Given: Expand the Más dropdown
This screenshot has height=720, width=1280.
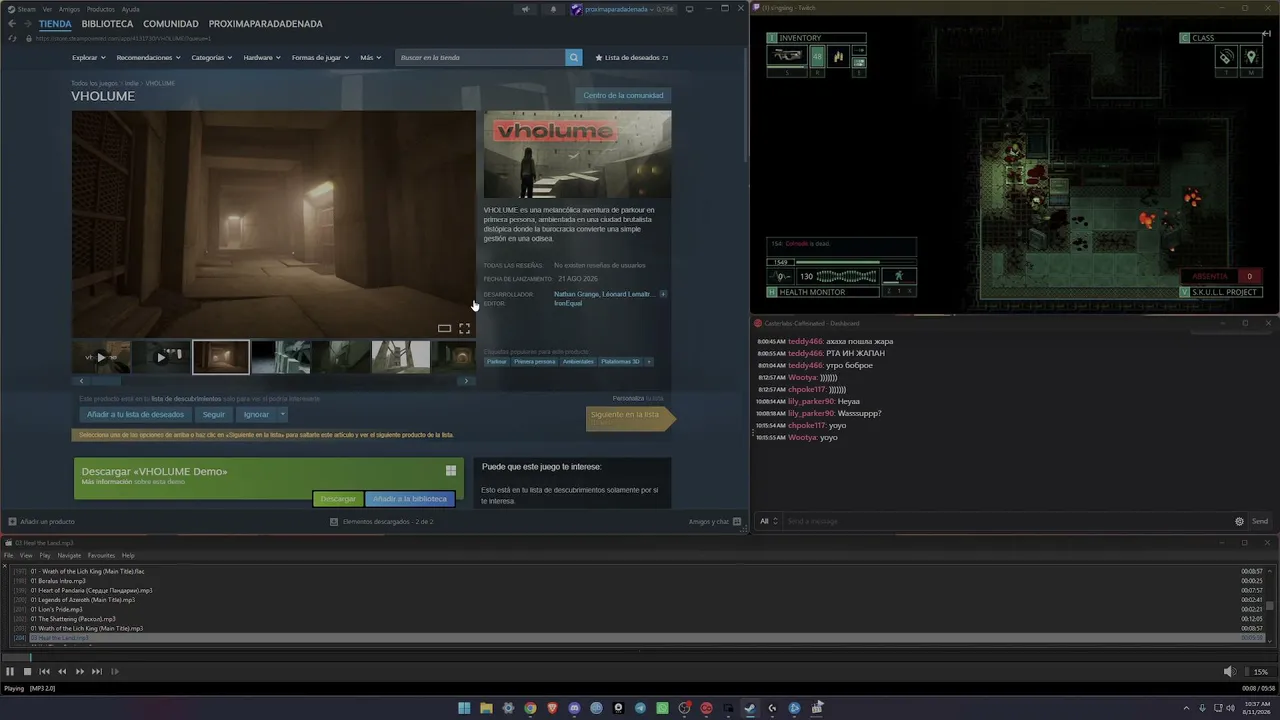Looking at the screenshot, I should click(371, 57).
